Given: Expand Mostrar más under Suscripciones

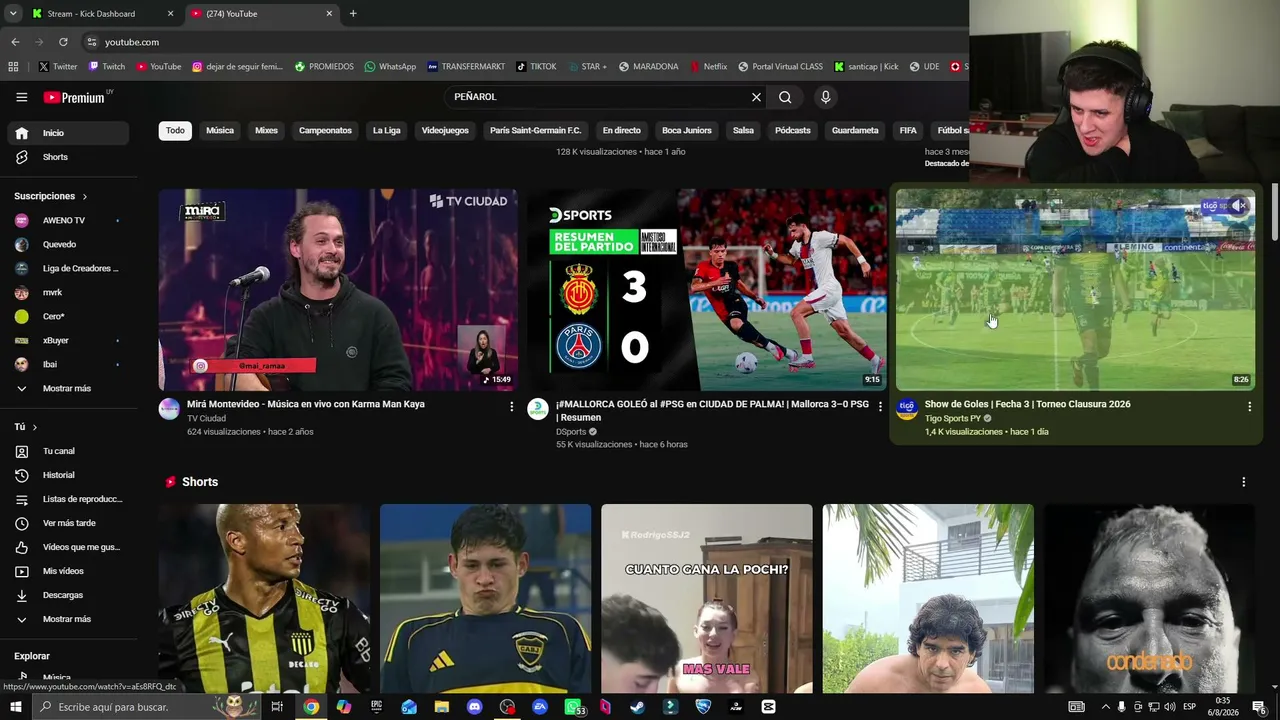Looking at the screenshot, I should tap(68, 388).
